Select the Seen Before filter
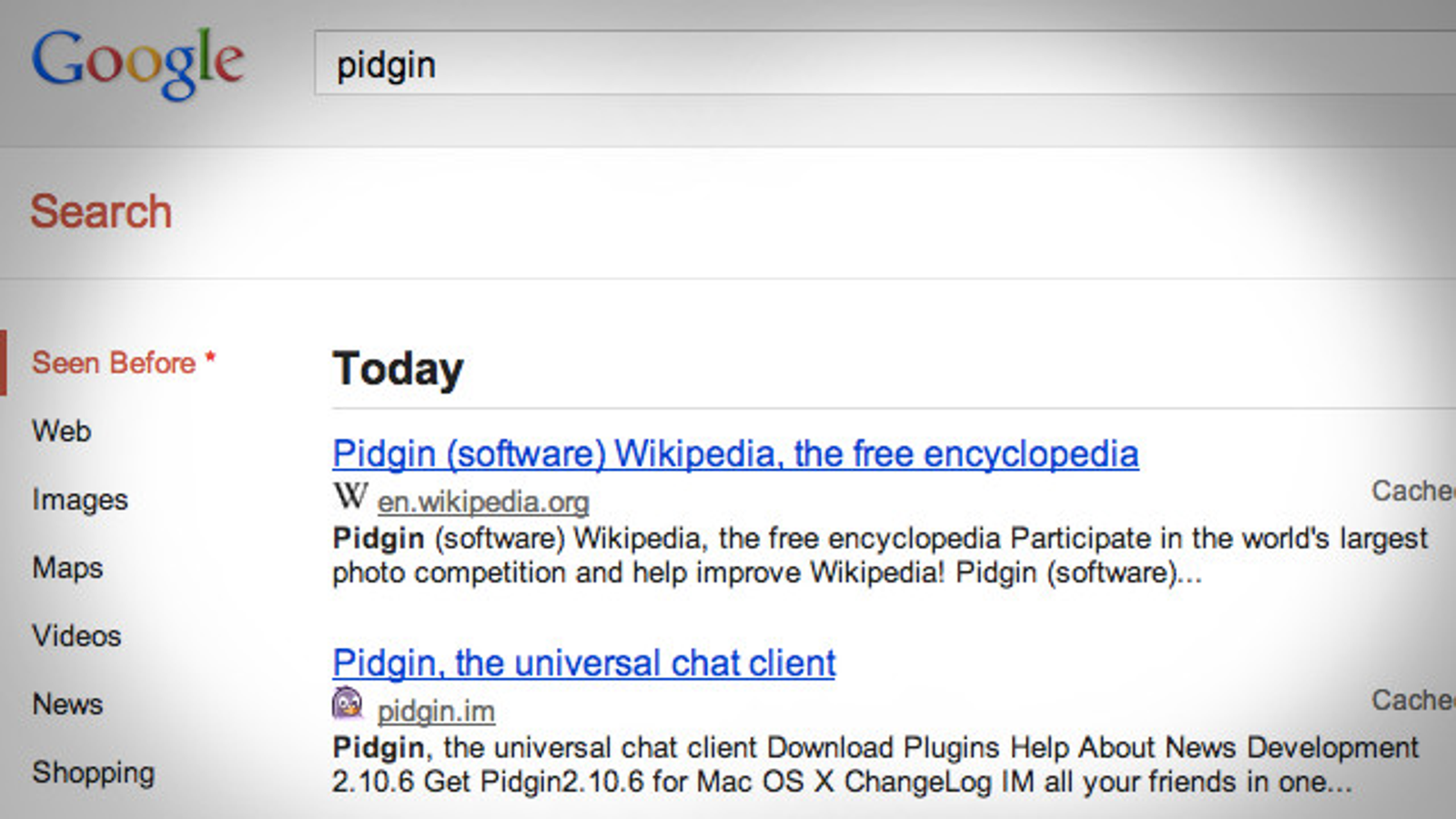1456x819 pixels. [x=124, y=362]
